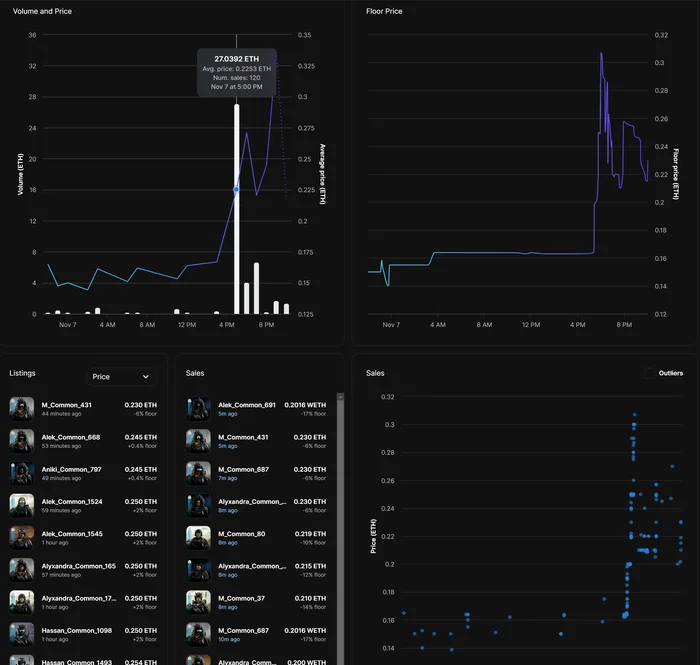Open the Alyxandra_Common_165 listing name
The width and height of the screenshot is (700, 665).
point(79,566)
